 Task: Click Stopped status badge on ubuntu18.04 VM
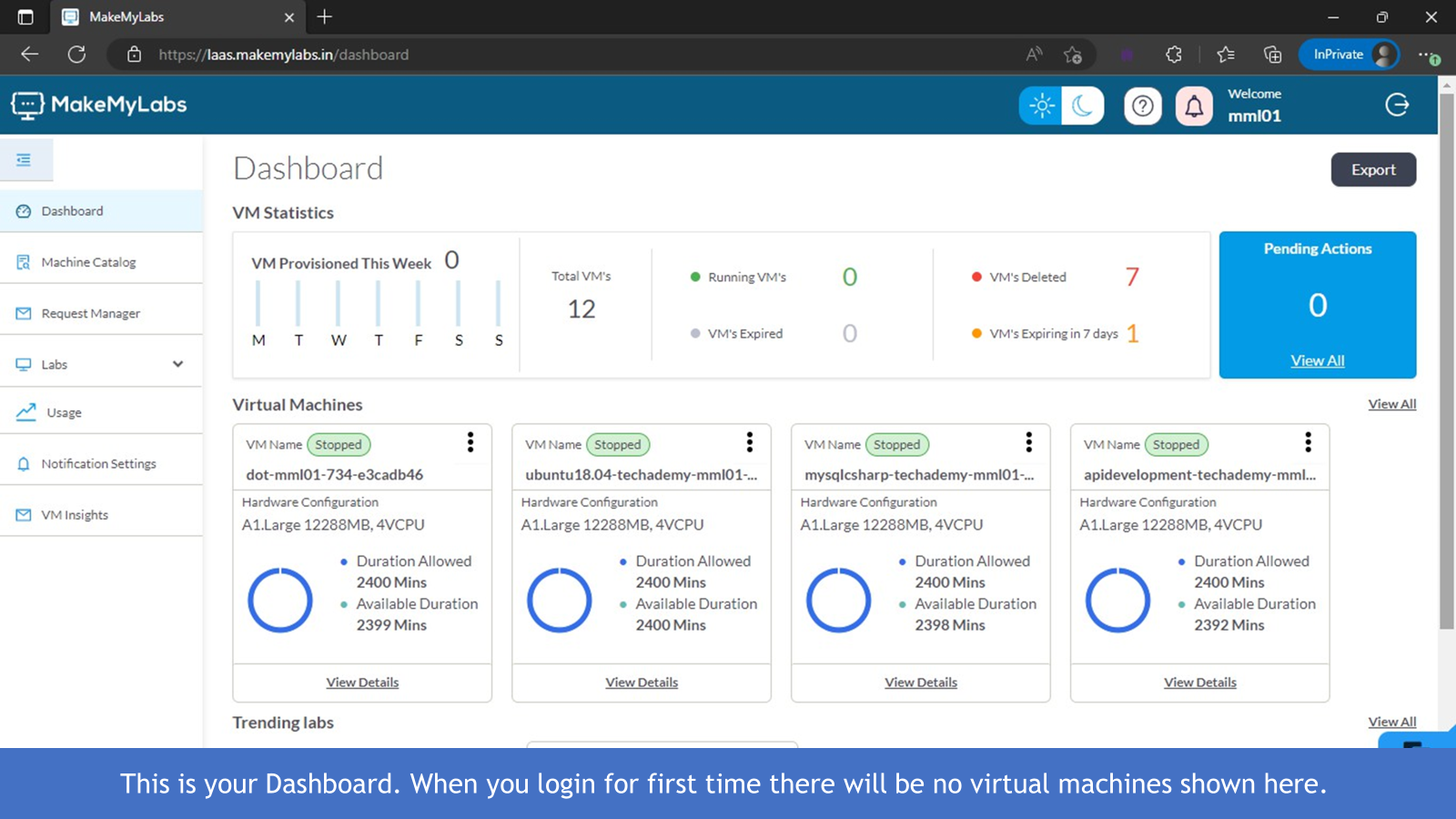[x=618, y=445]
